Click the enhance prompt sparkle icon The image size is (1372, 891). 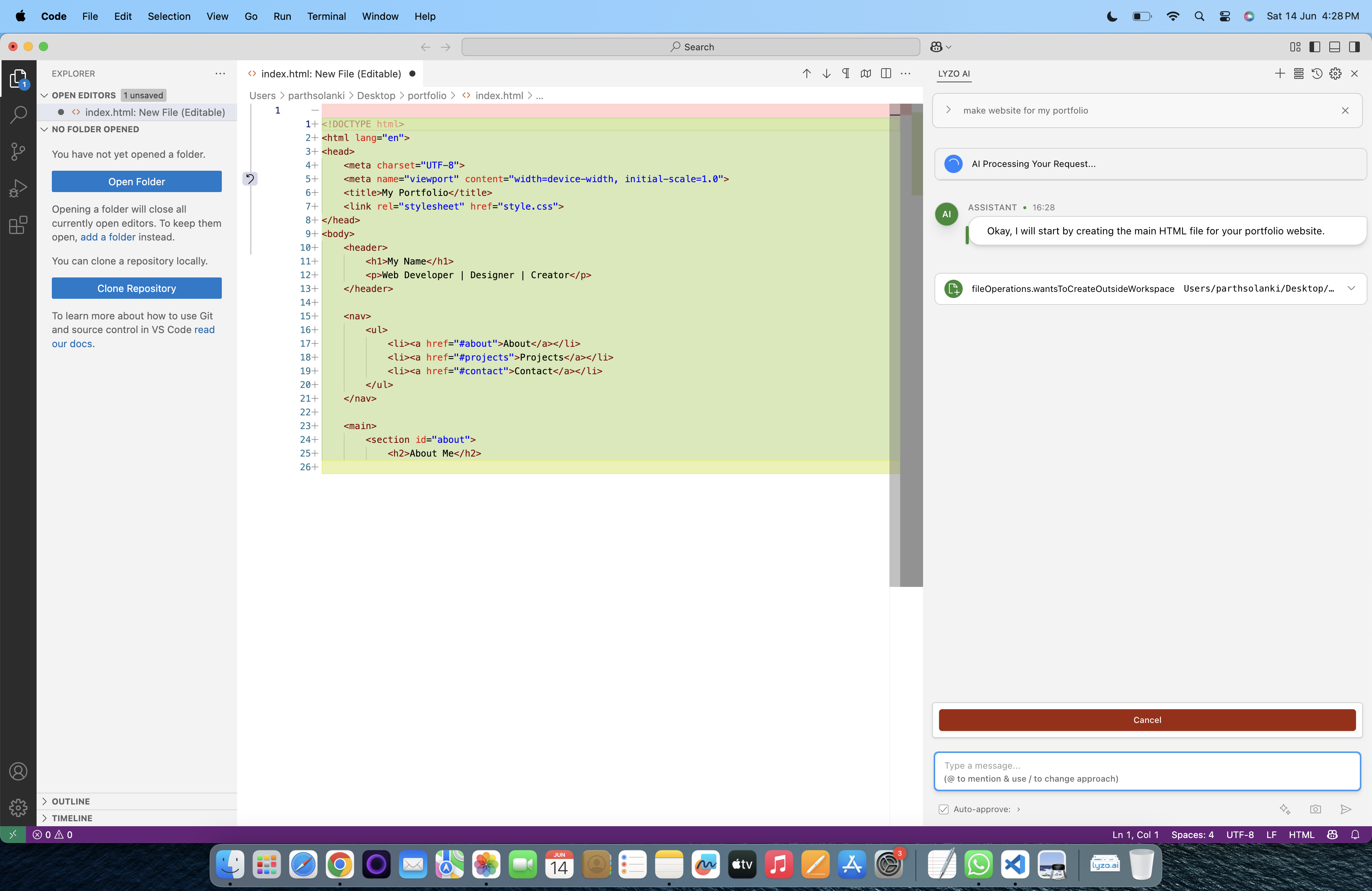pyautogui.click(x=1285, y=809)
